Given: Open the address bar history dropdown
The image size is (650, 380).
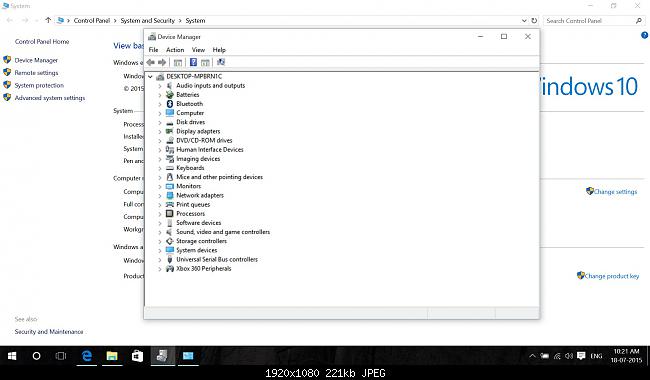Looking at the screenshot, I should (524, 20).
